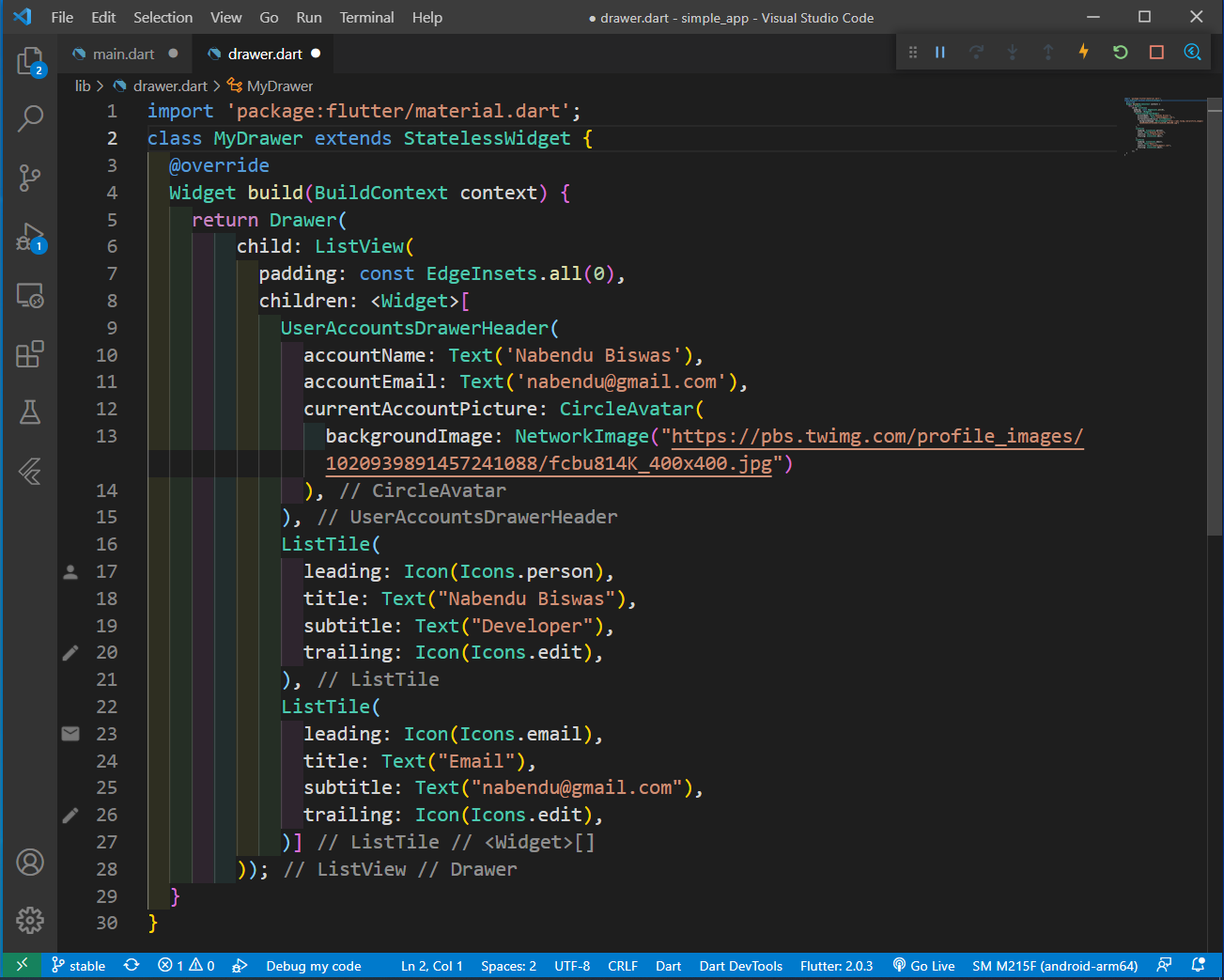This screenshot has height=980, width=1224.
Task: Start Go Live server
Action: [923, 966]
